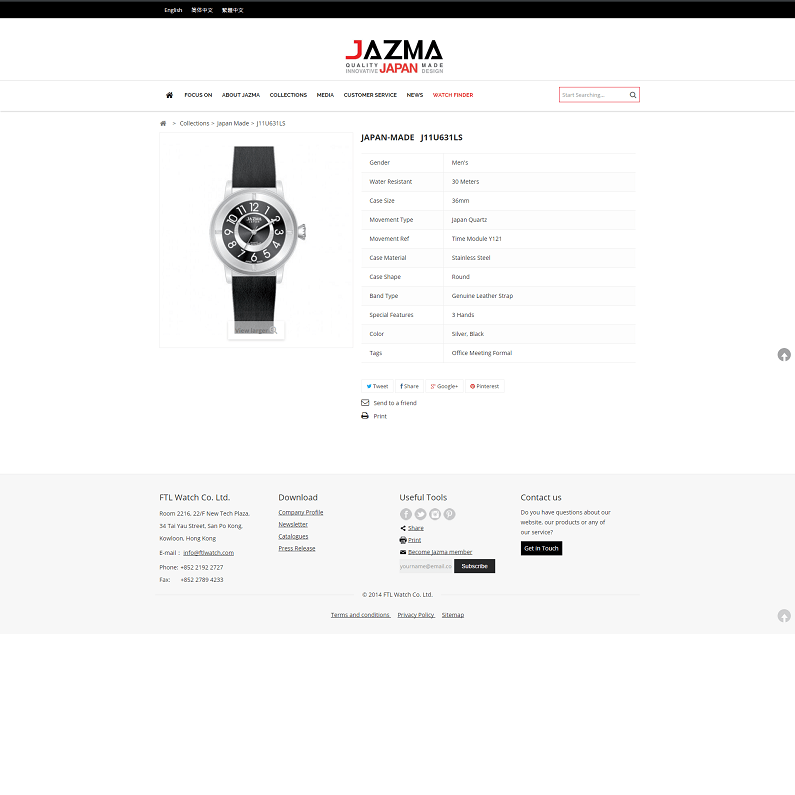Click the footer Twitter circle icon
Screen dimensions: 795x795
[x=420, y=514]
